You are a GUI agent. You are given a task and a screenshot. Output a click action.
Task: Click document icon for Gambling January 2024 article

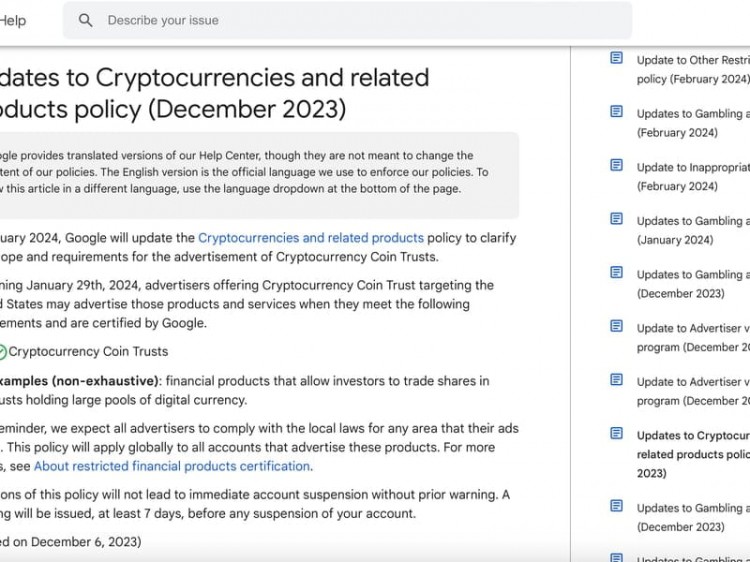point(617,219)
